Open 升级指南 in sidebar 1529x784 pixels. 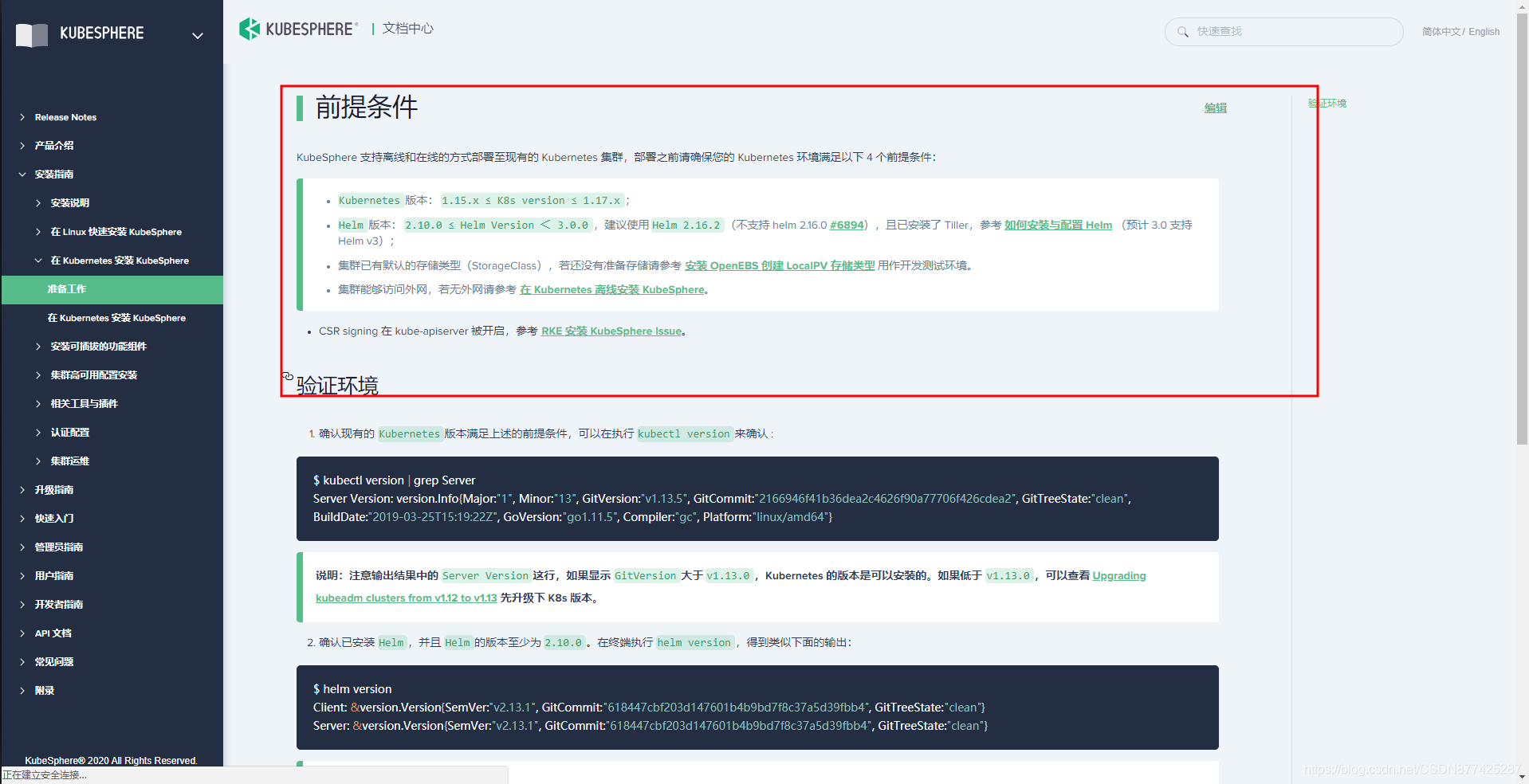click(54, 490)
